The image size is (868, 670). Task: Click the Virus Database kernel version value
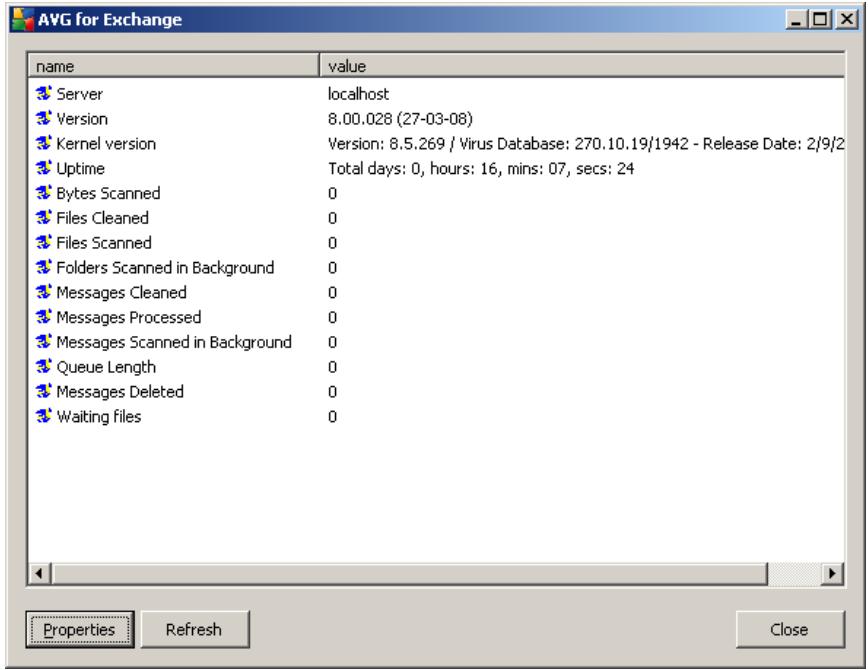pyautogui.click(x=586, y=143)
